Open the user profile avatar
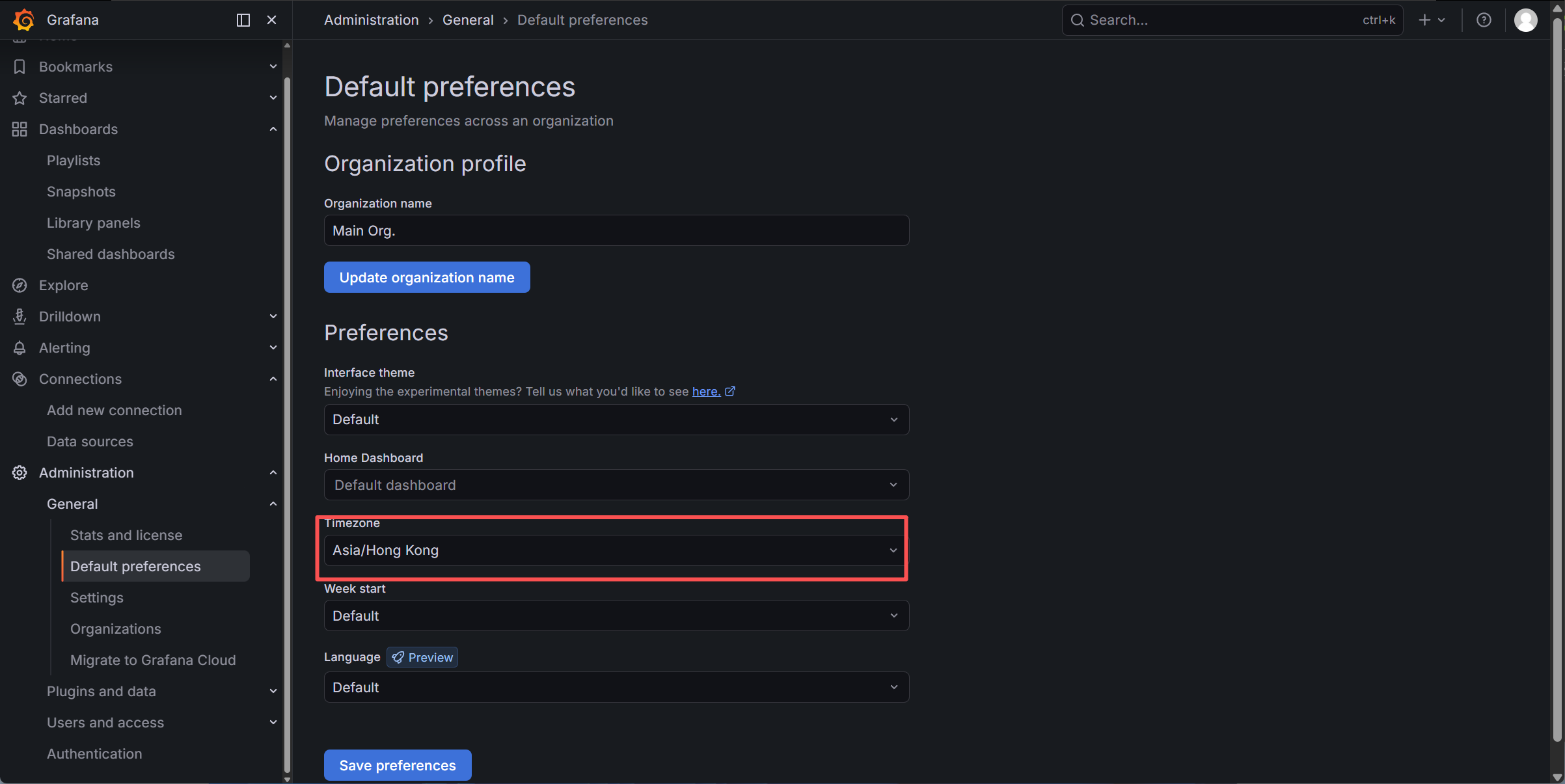 (x=1526, y=20)
